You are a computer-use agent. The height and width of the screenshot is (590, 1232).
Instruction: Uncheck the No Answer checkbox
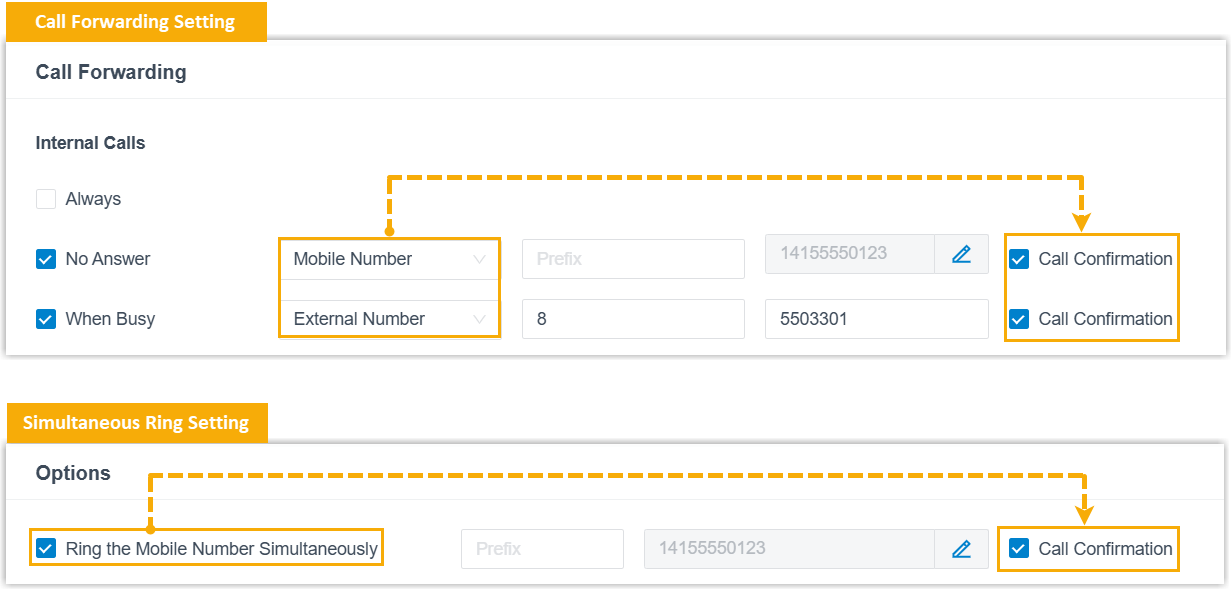coord(46,259)
